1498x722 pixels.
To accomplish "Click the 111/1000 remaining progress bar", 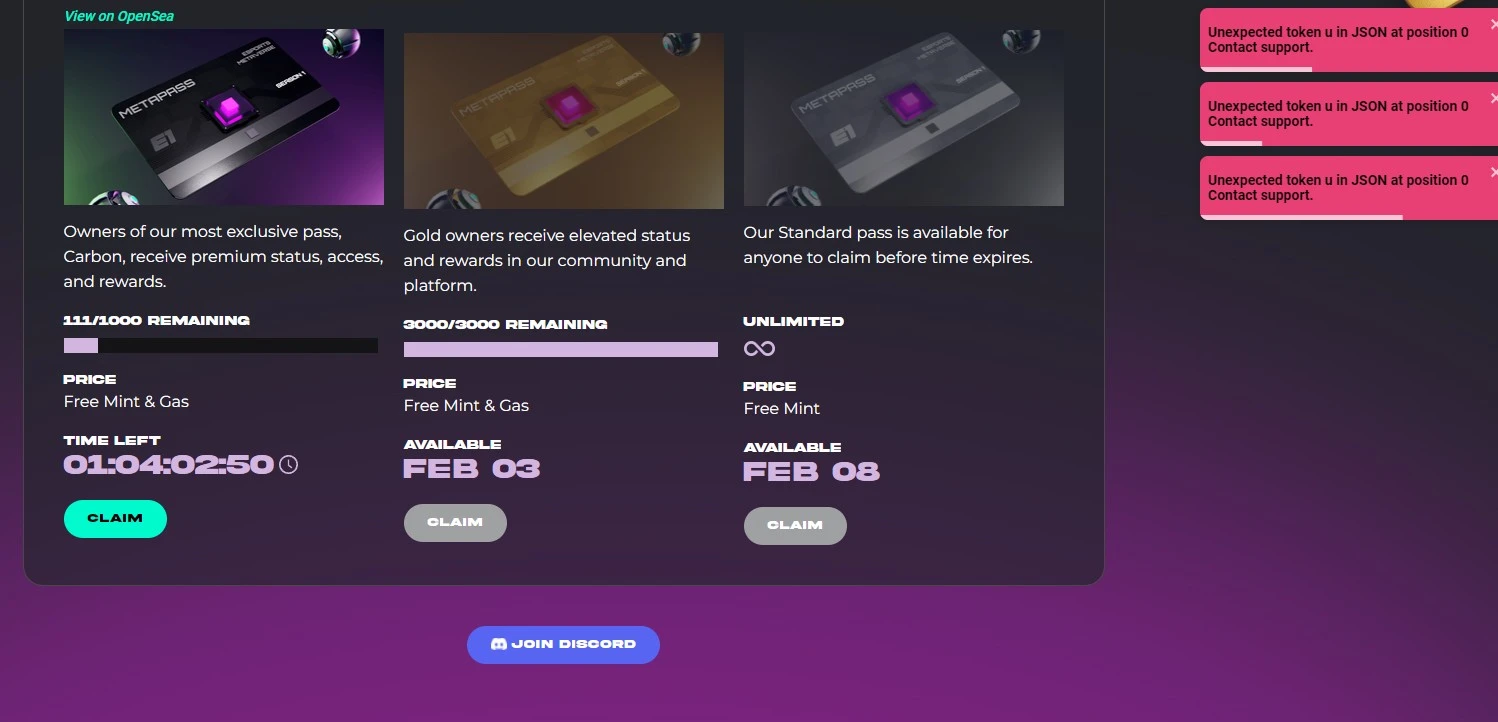I will [x=221, y=346].
